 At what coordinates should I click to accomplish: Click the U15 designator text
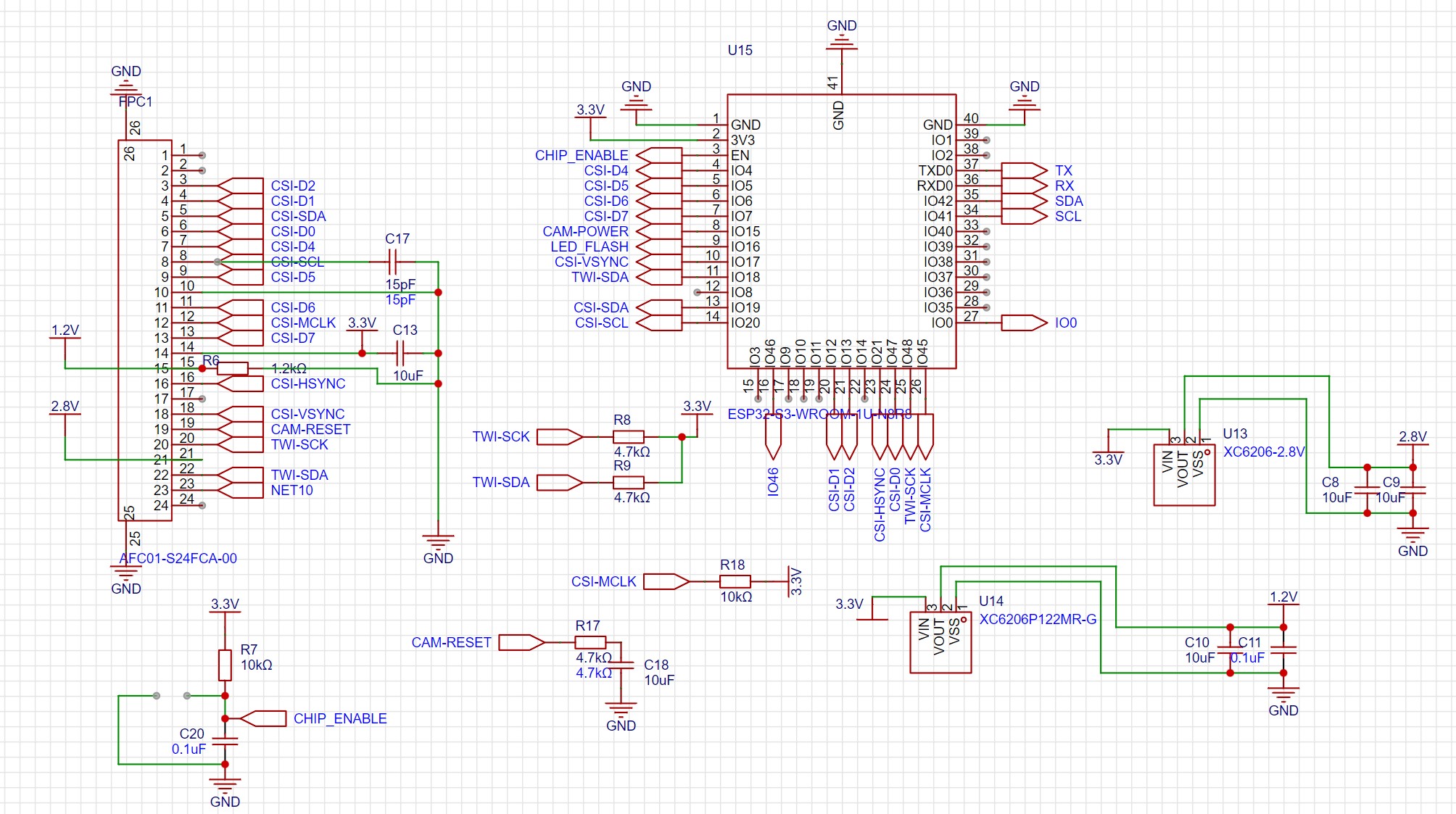(x=740, y=50)
